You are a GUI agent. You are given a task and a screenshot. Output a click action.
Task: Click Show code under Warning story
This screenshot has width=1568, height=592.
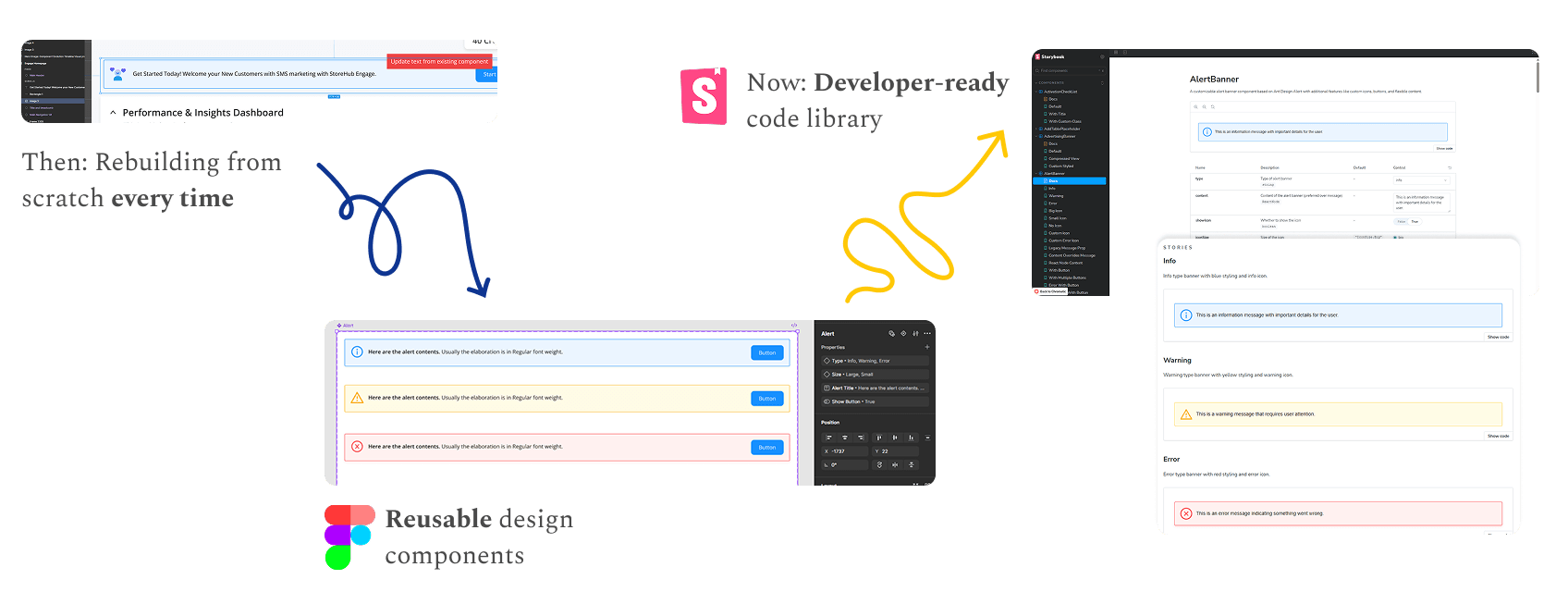pos(1499,436)
